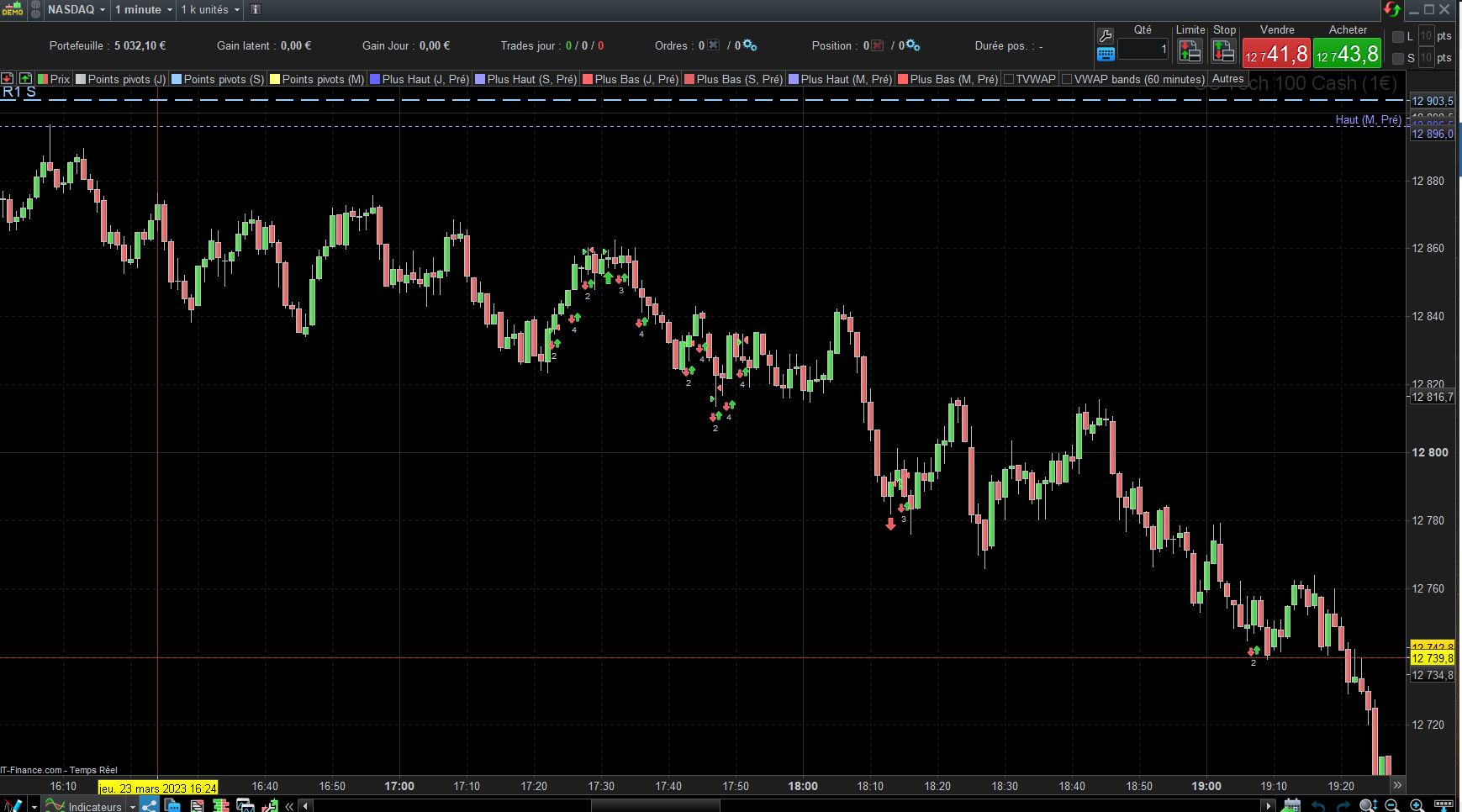Open the Prix color swatch
Viewport: 1462px width, 812px height.
coord(43,79)
